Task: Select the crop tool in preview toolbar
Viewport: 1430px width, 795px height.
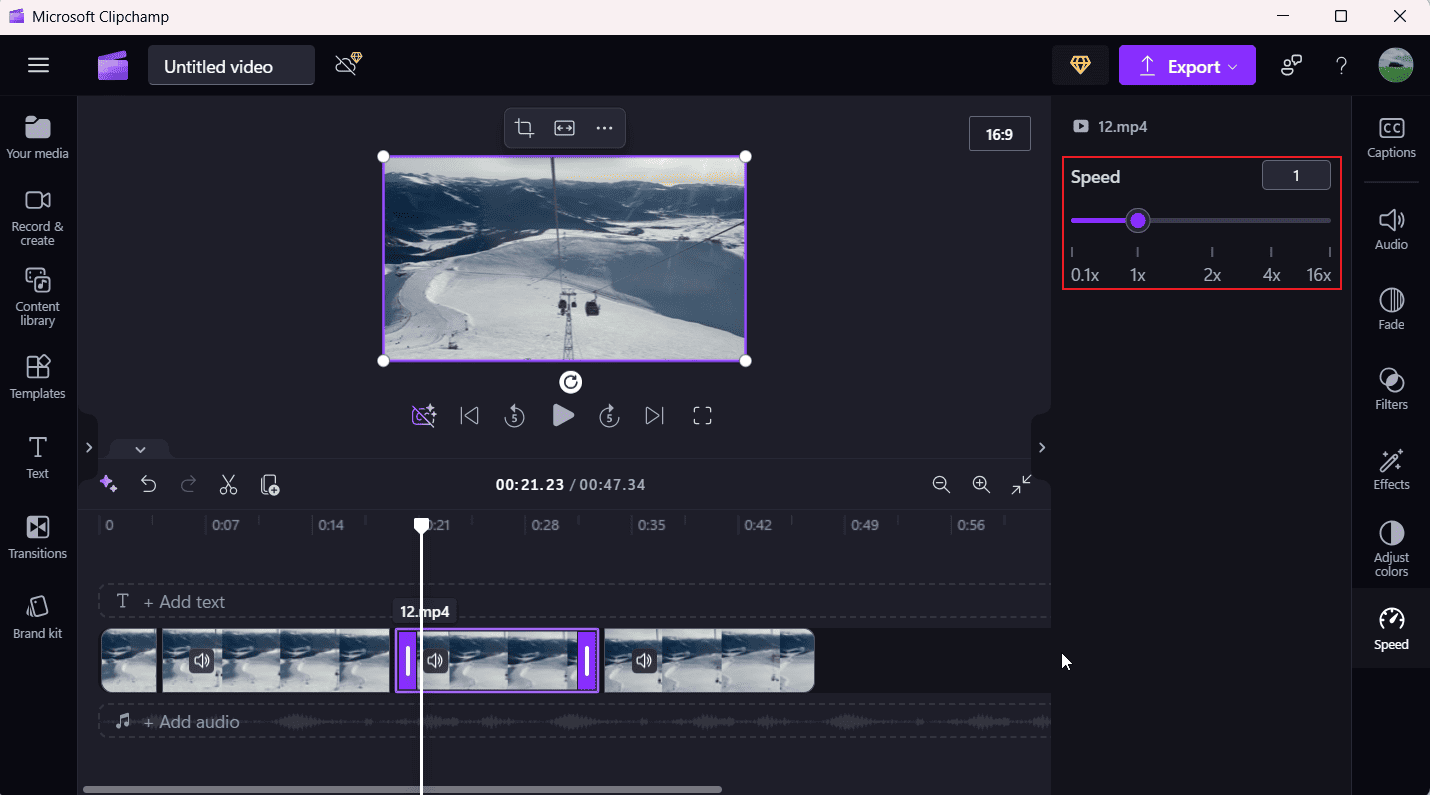Action: [x=524, y=128]
